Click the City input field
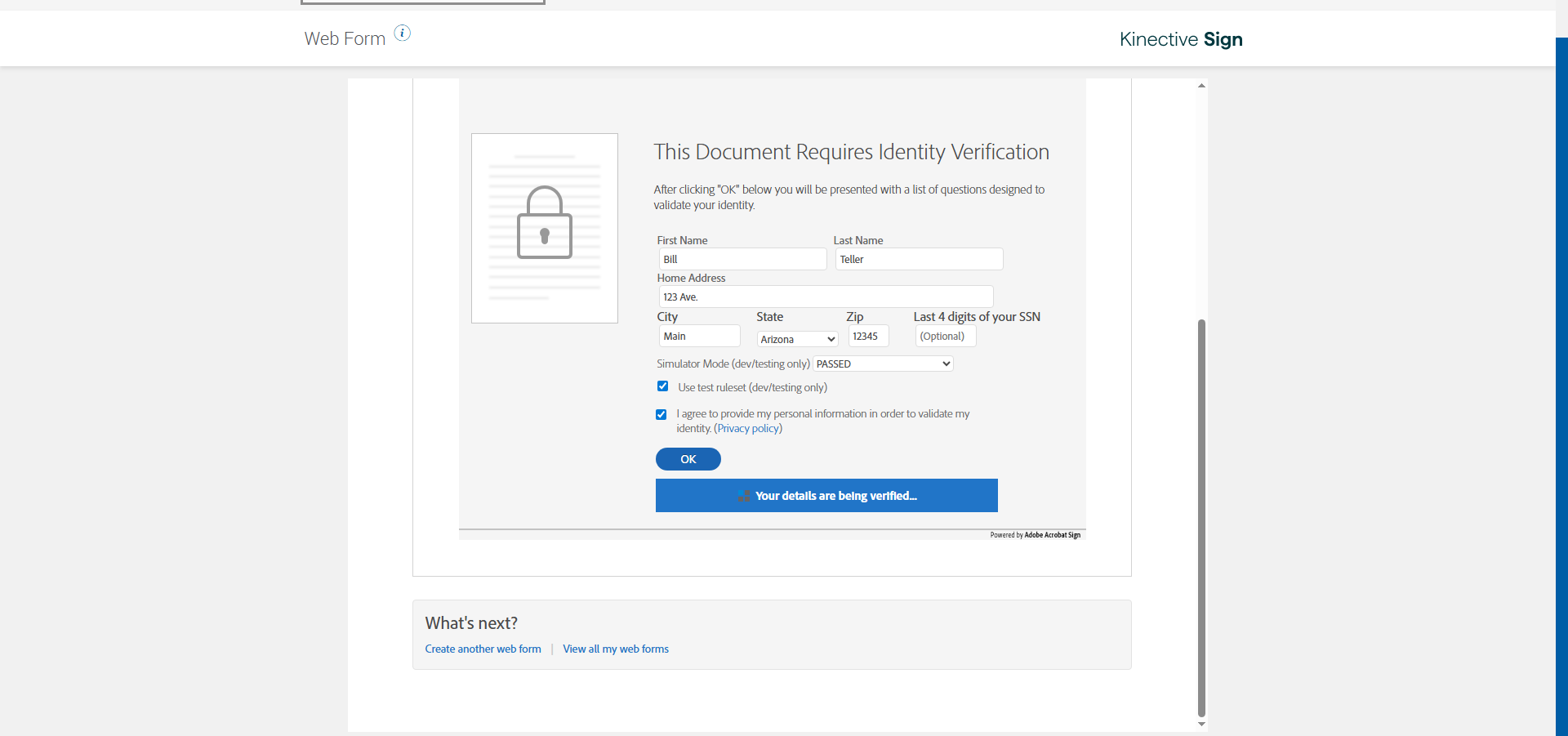1568x736 pixels. [x=699, y=336]
